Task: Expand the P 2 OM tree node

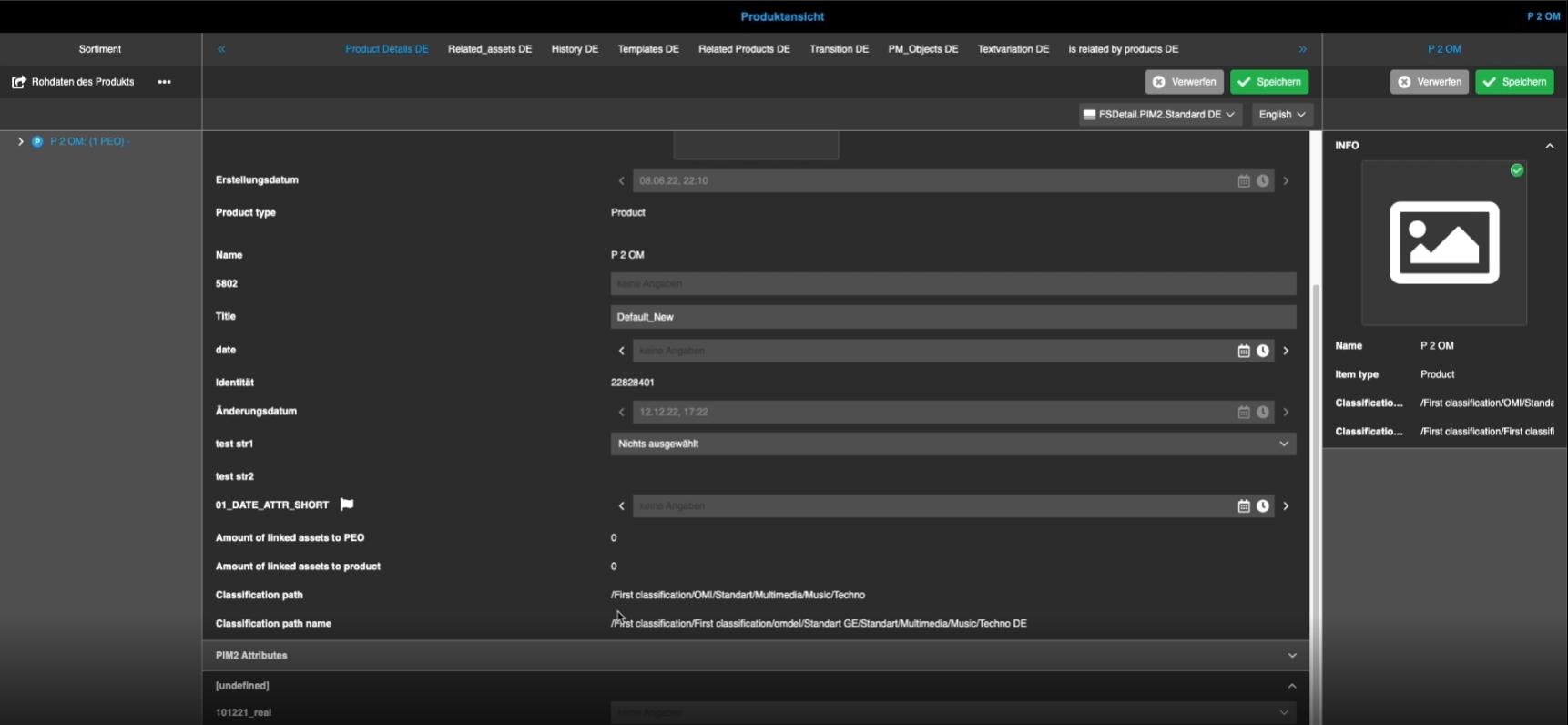Action: point(20,141)
